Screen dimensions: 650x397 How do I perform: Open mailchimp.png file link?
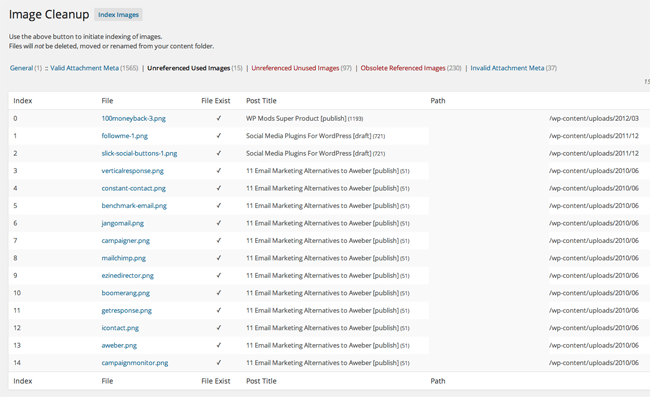(124, 258)
